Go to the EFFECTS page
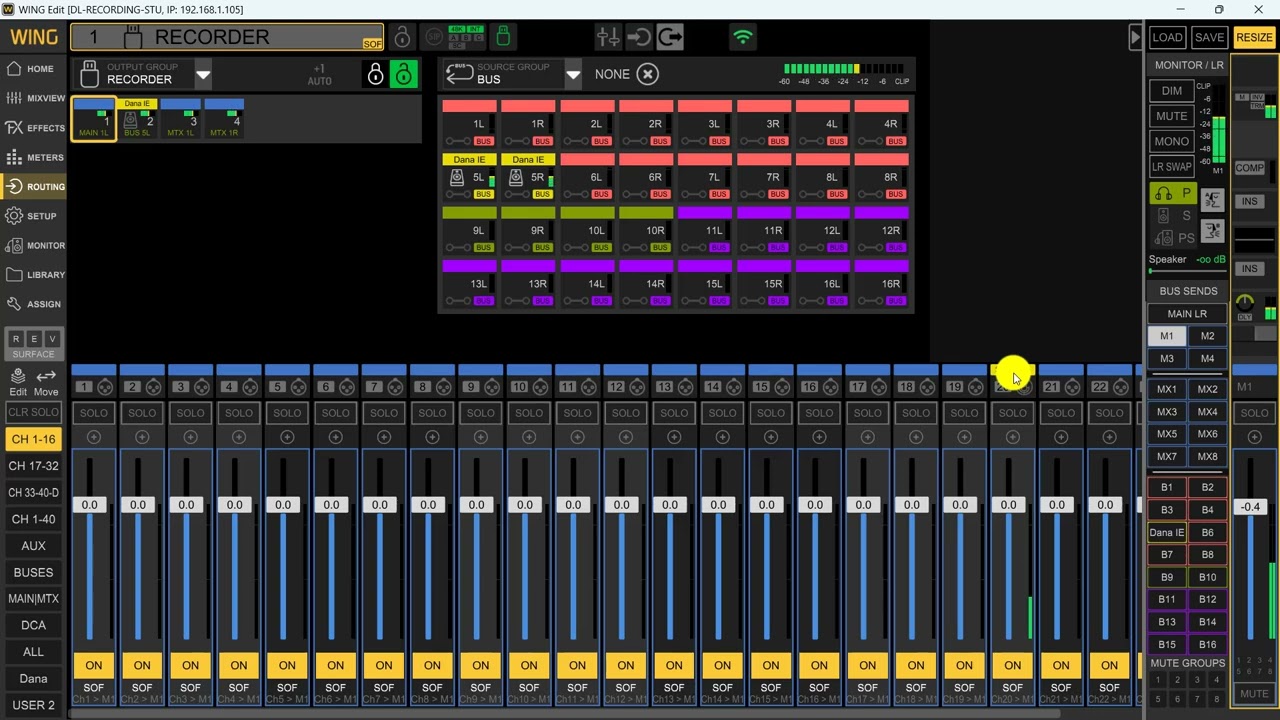Viewport: 1280px width, 720px height. pyautogui.click(x=33, y=128)
